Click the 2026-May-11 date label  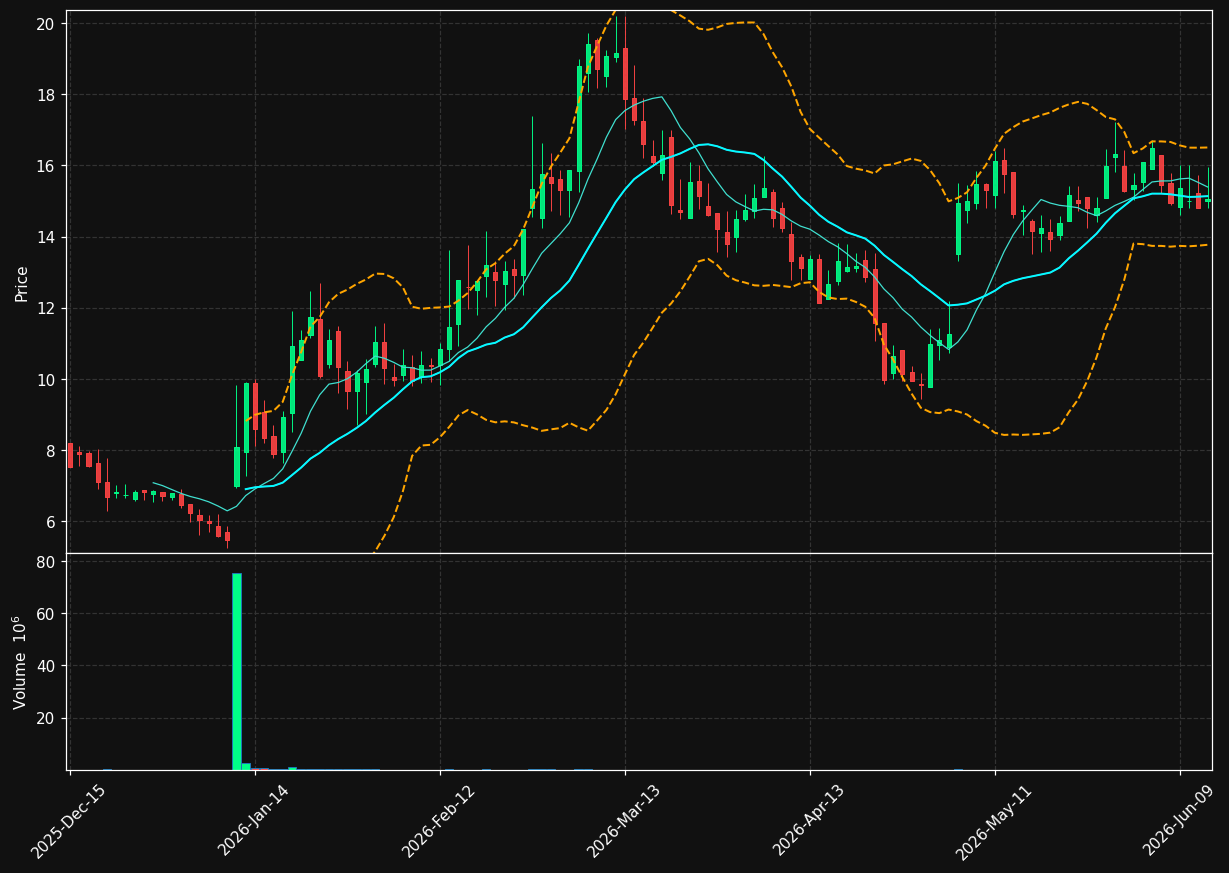pyautogui.click(x=993, y=822)
